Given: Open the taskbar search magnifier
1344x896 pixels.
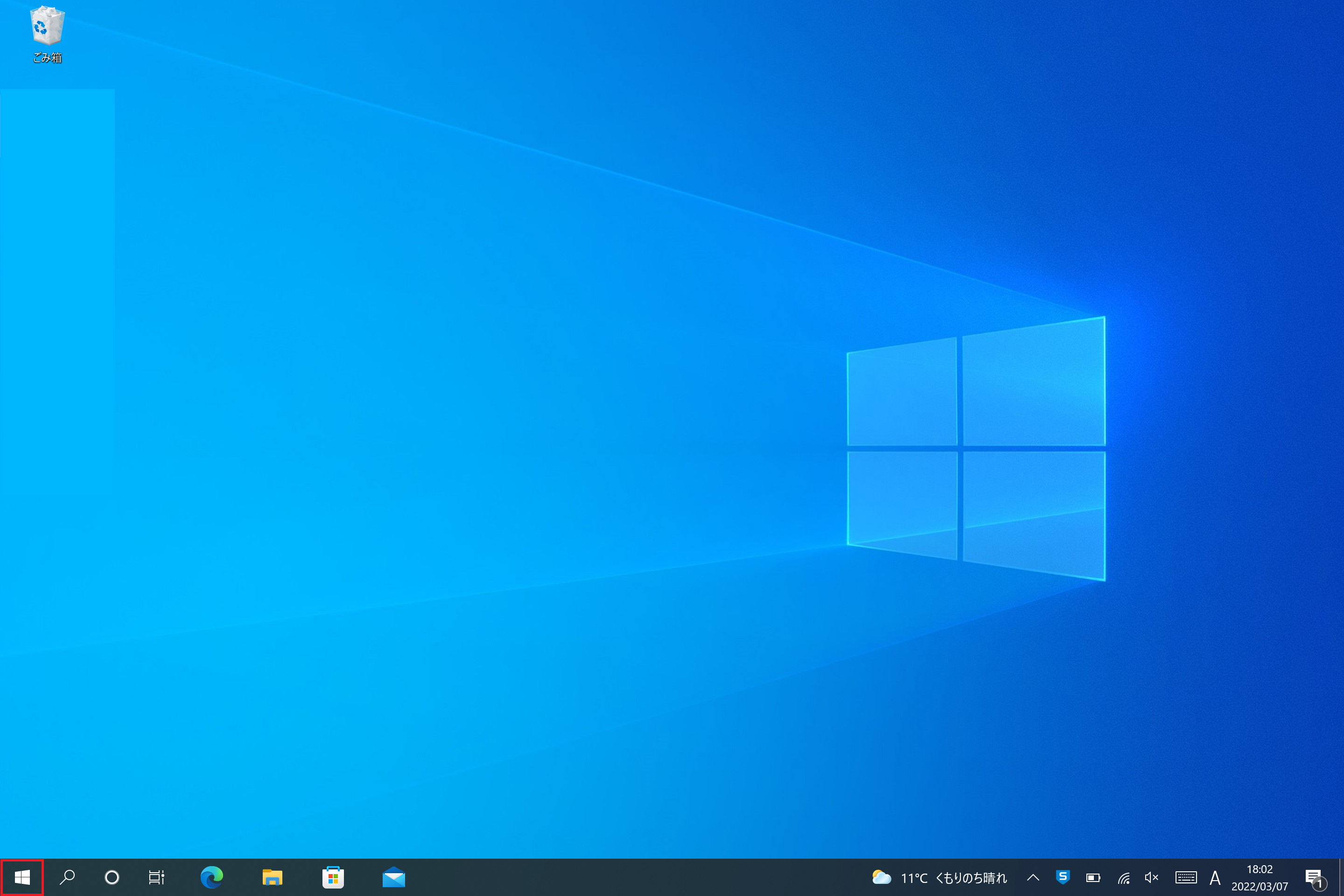Looking at the screenshot, I should 67,877.
